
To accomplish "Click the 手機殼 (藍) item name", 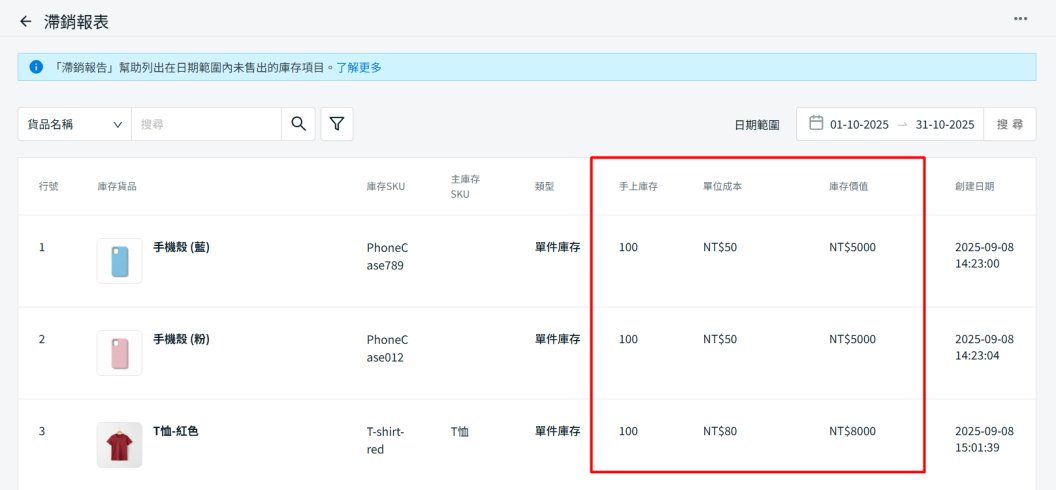I will (x=181, y=247).
